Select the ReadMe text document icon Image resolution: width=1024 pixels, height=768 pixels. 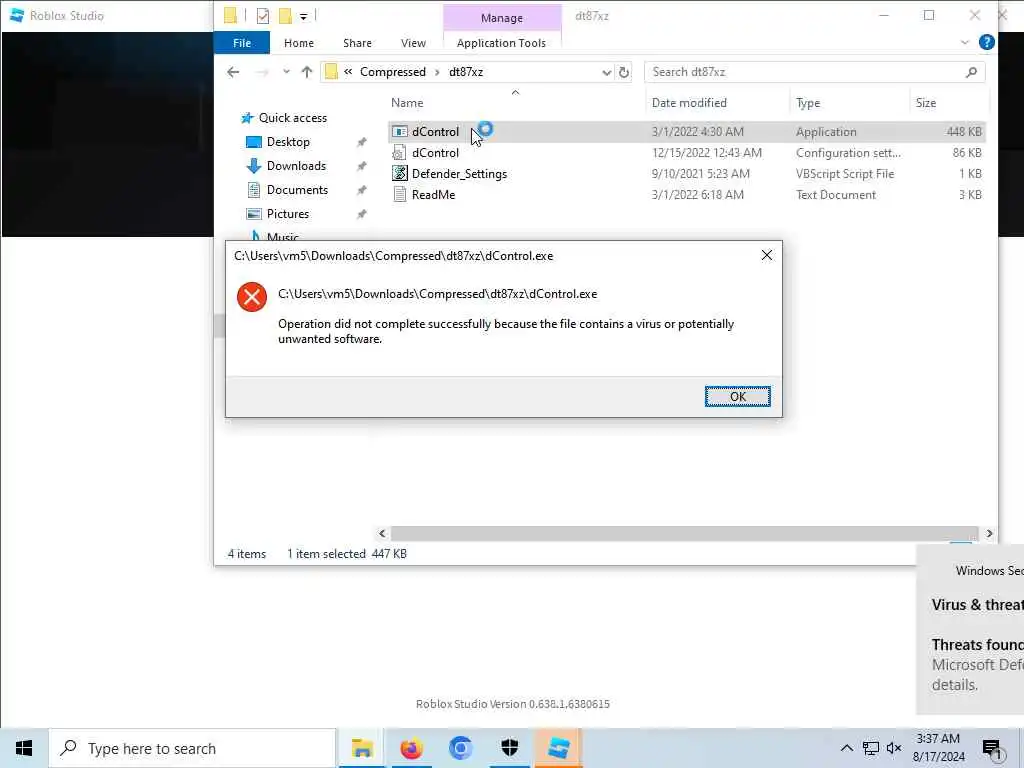tap(400, 195)
